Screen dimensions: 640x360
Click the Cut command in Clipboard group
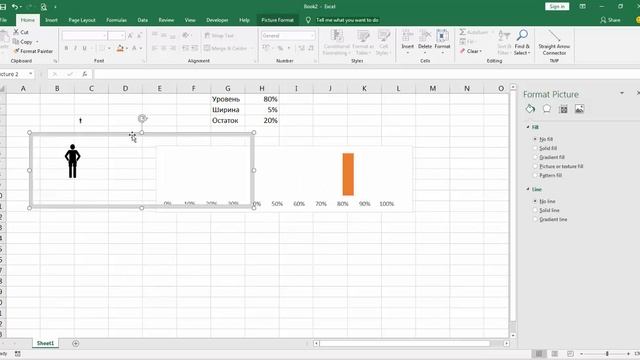pyautogui.click(x=21, y=32)
